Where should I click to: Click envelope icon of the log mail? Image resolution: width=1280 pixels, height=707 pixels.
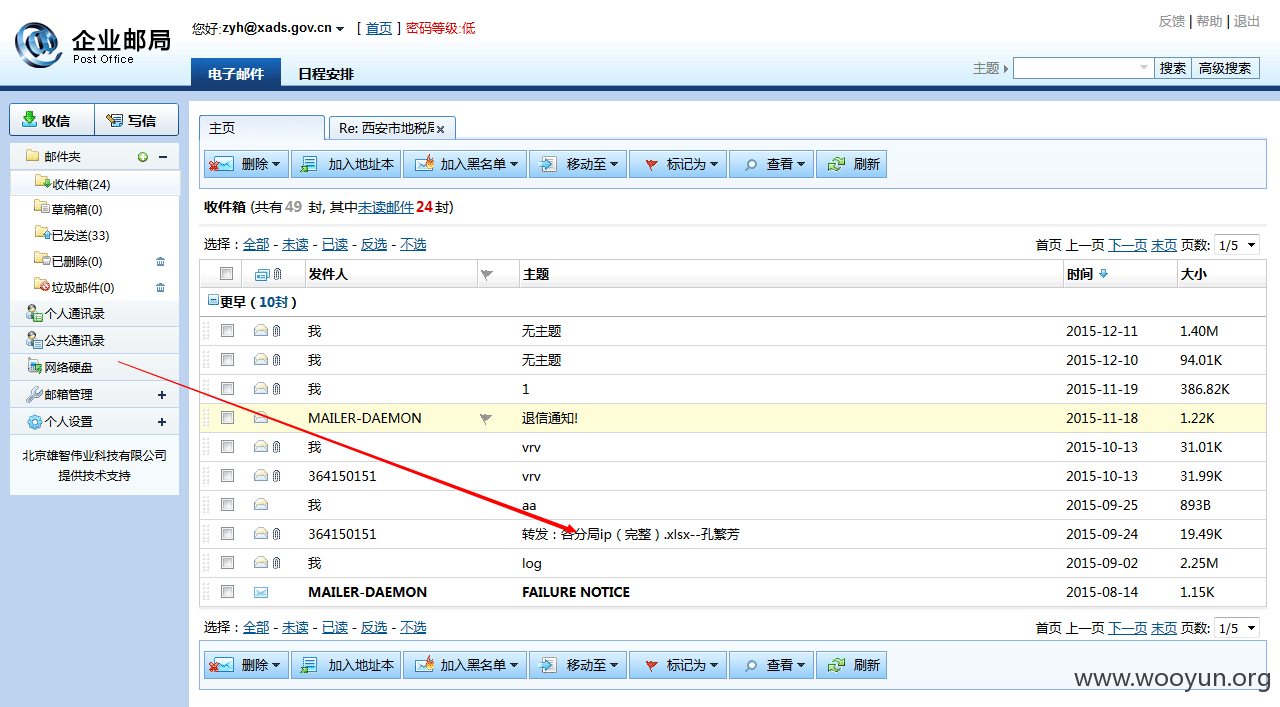[261, 563]
